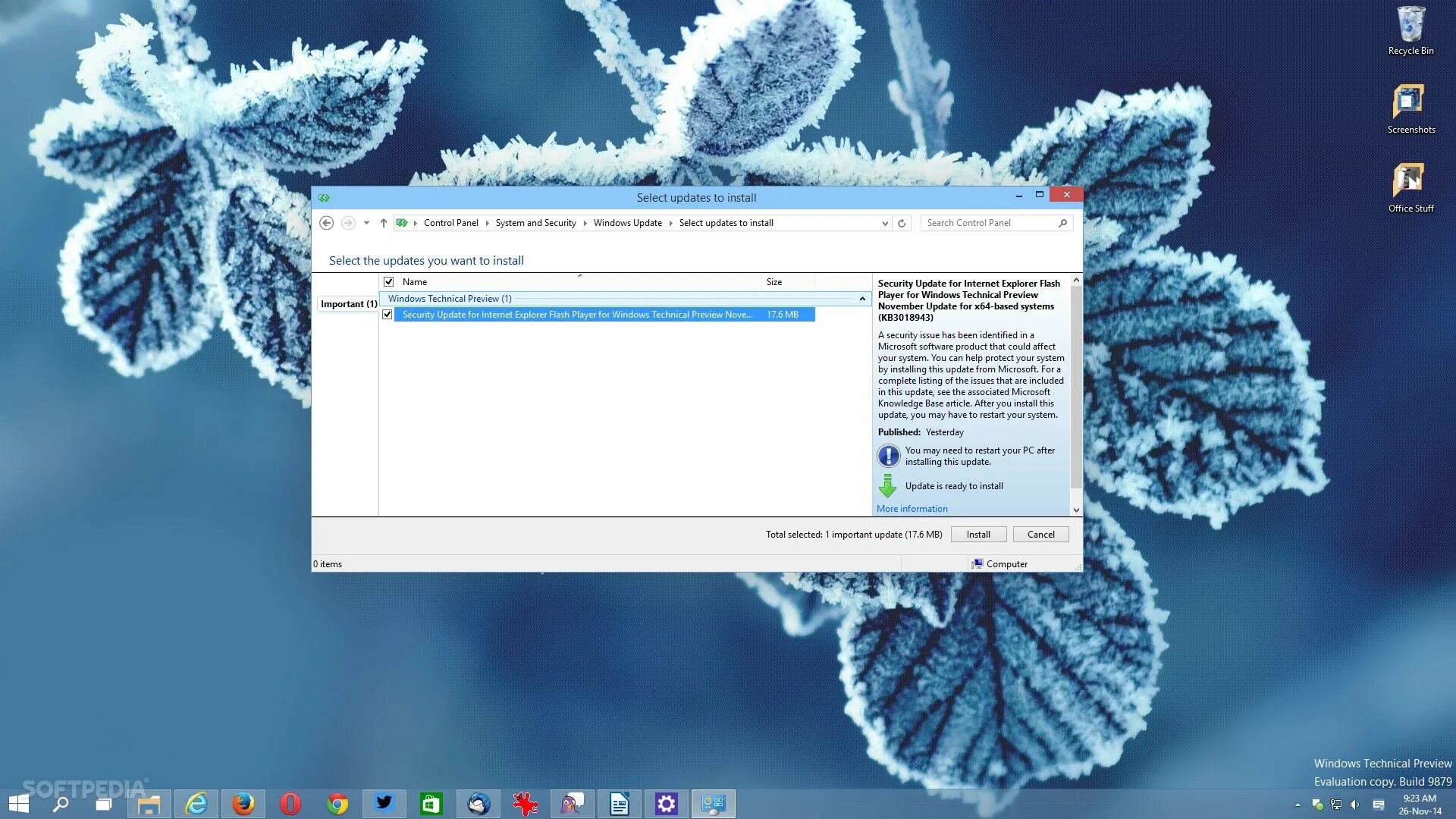This screenshot has height=819, width=1456.
Task: Click the search magnifier icon
Action: [x=1062, y=223]
